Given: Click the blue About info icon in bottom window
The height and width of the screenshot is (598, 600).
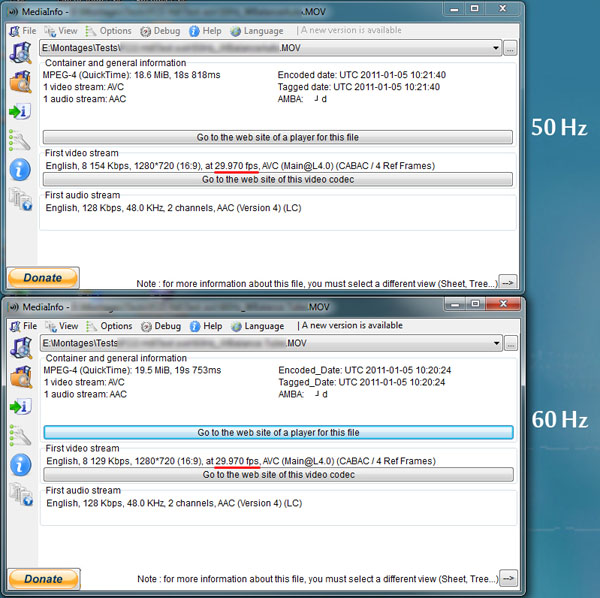Looking at the screenshot, I should 21,465.
